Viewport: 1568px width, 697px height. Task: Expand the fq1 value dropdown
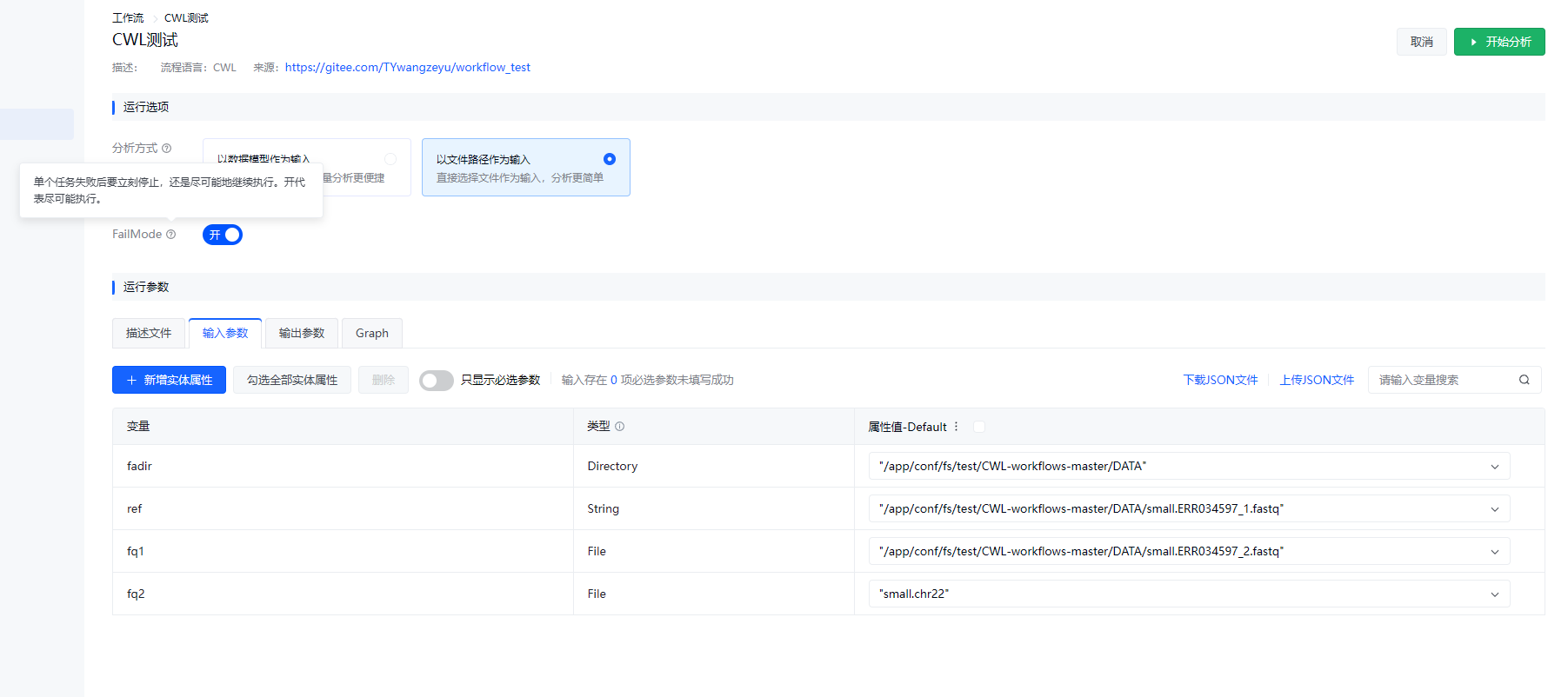pyautogui.click(x=1495, y=552)
